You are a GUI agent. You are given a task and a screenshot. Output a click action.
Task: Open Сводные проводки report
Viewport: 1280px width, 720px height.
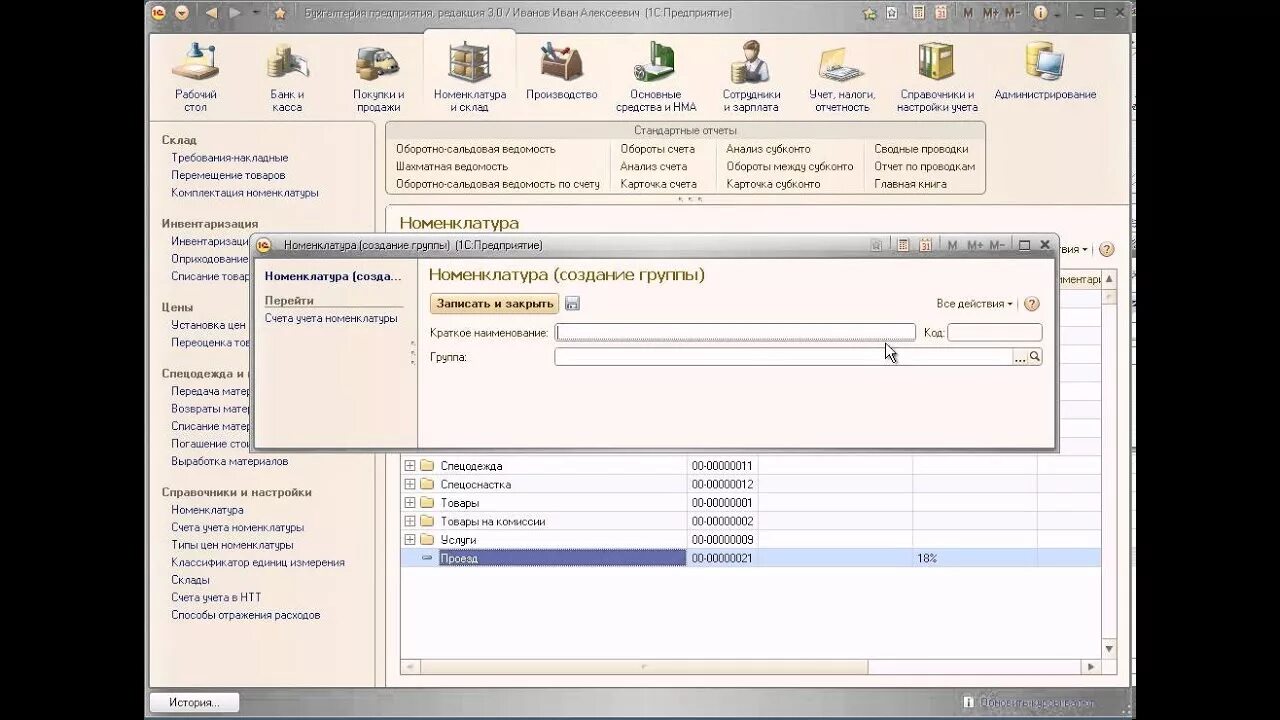pos(921,149)
